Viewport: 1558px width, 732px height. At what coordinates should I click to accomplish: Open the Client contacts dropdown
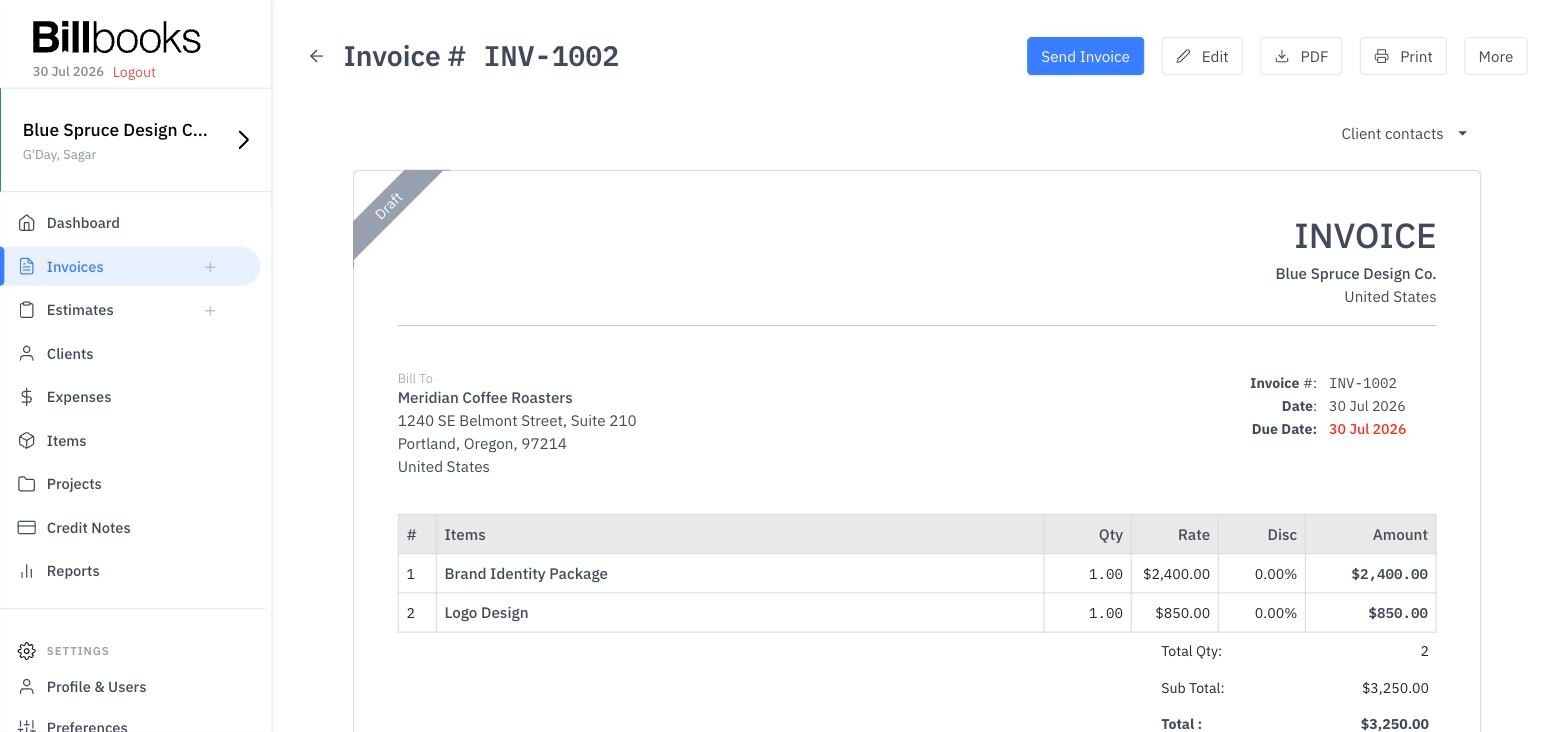1404,134
